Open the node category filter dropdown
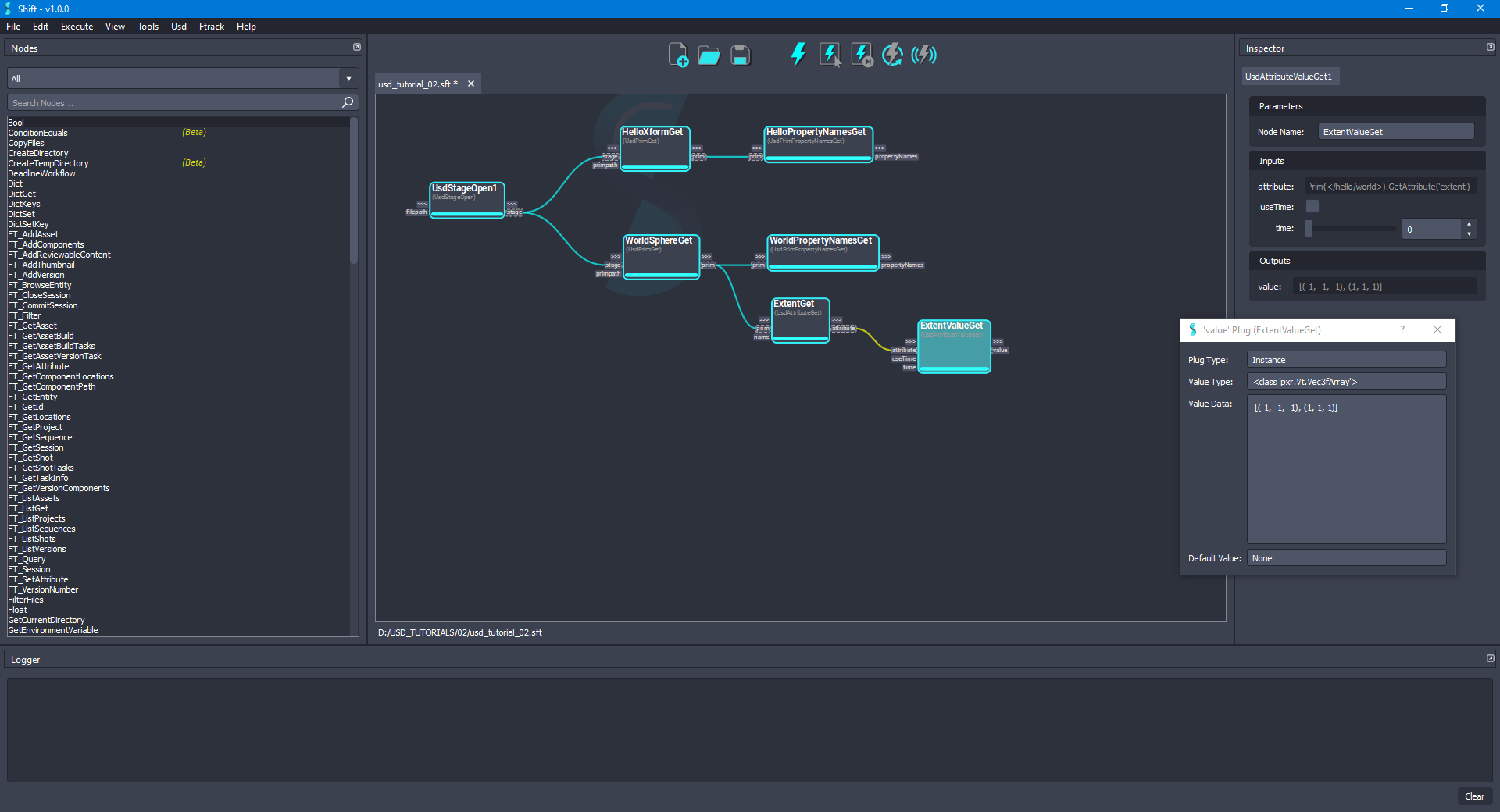Image resolution: width=1500 pixels, height=812 pixels. click(x=348, y=78)
